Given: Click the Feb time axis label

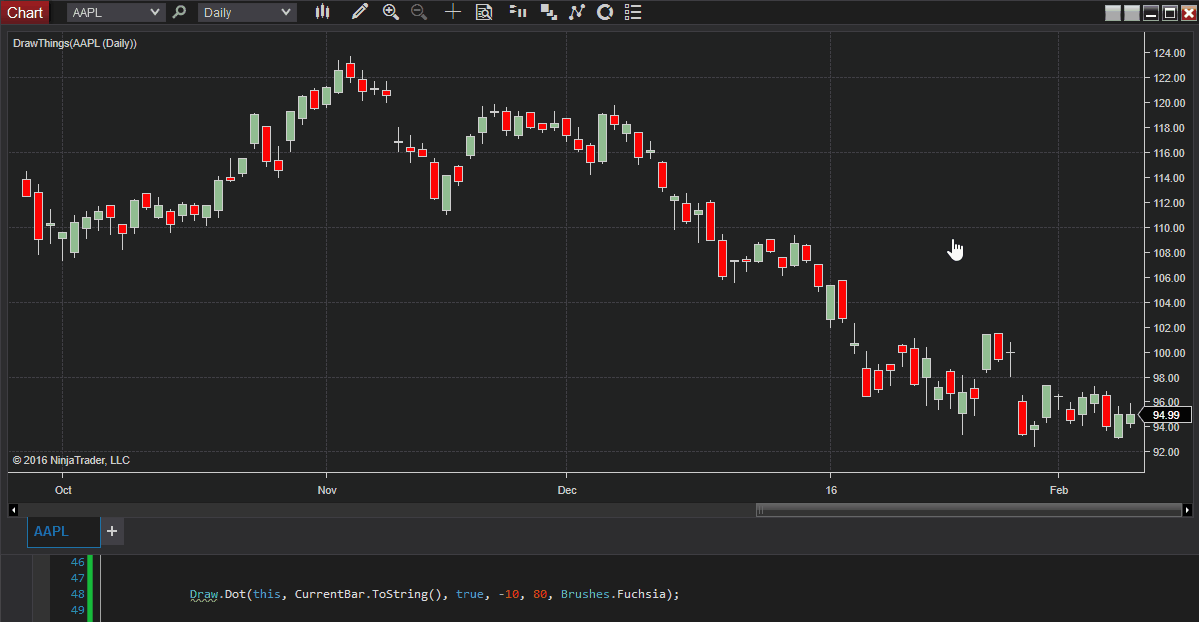Looking at the screenshot, I should pyautogui.click(x=1058, y=490).
